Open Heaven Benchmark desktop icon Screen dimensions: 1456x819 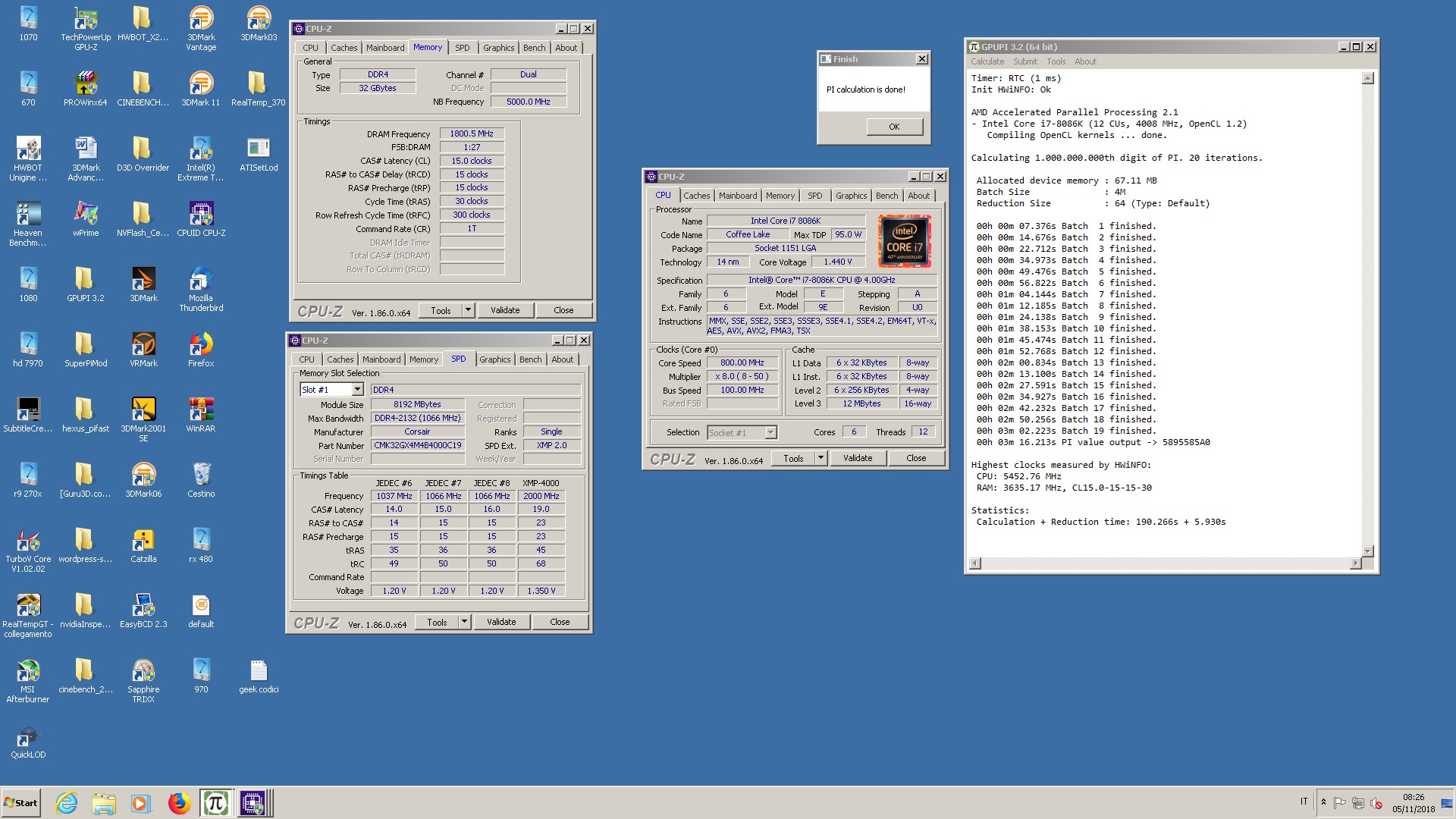tap(28, 224)
